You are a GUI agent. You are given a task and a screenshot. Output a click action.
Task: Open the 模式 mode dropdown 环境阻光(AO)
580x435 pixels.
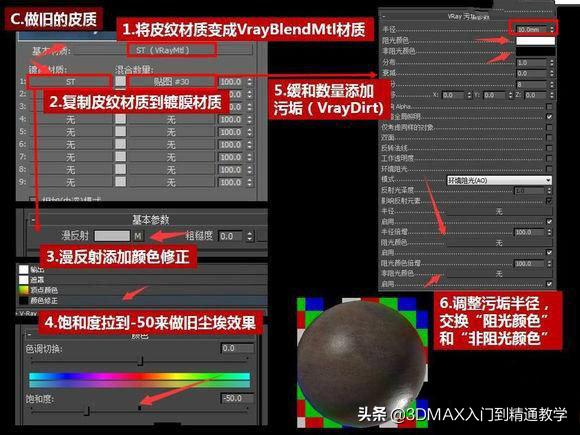click(499, 180)
